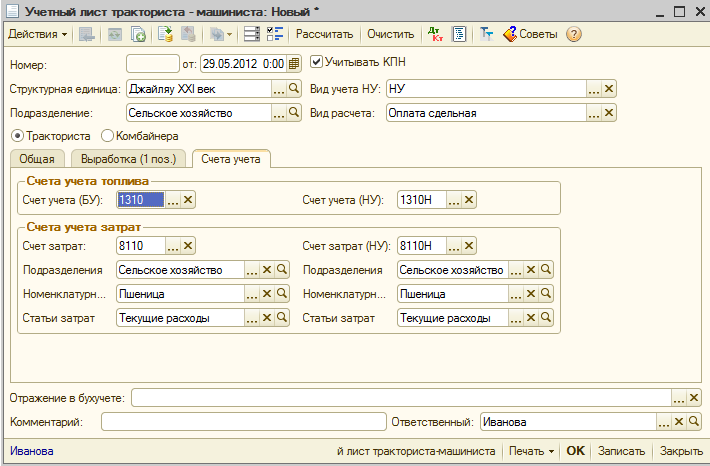Click the Рассчитать button
Image resolution: width=710 pixels, height=466 pixels.
[325, 34]
